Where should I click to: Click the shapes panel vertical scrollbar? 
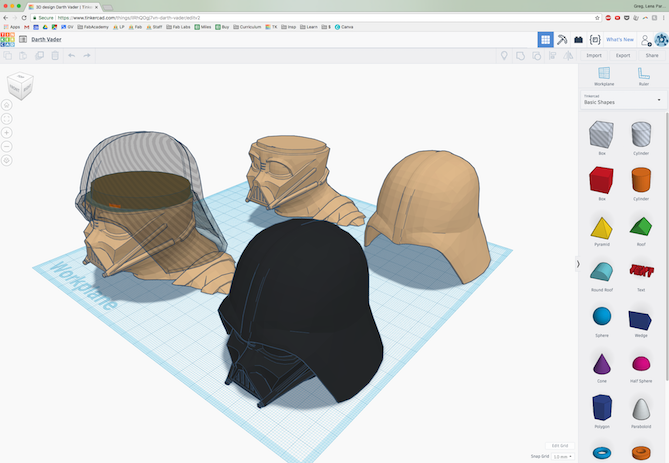click(667, 246)
